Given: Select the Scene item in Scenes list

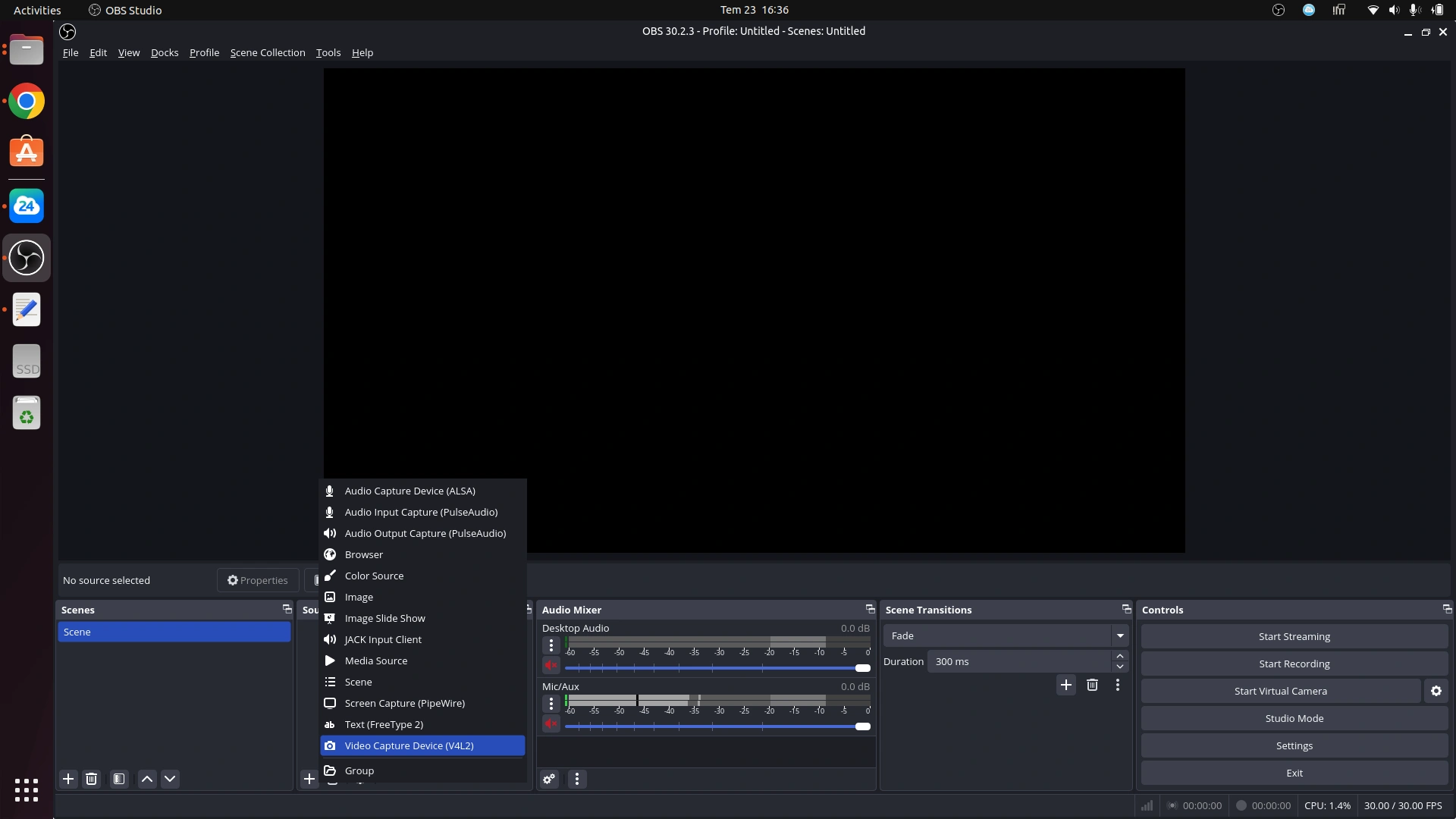Looking at the screenshot, I should [x=174, y=632].
